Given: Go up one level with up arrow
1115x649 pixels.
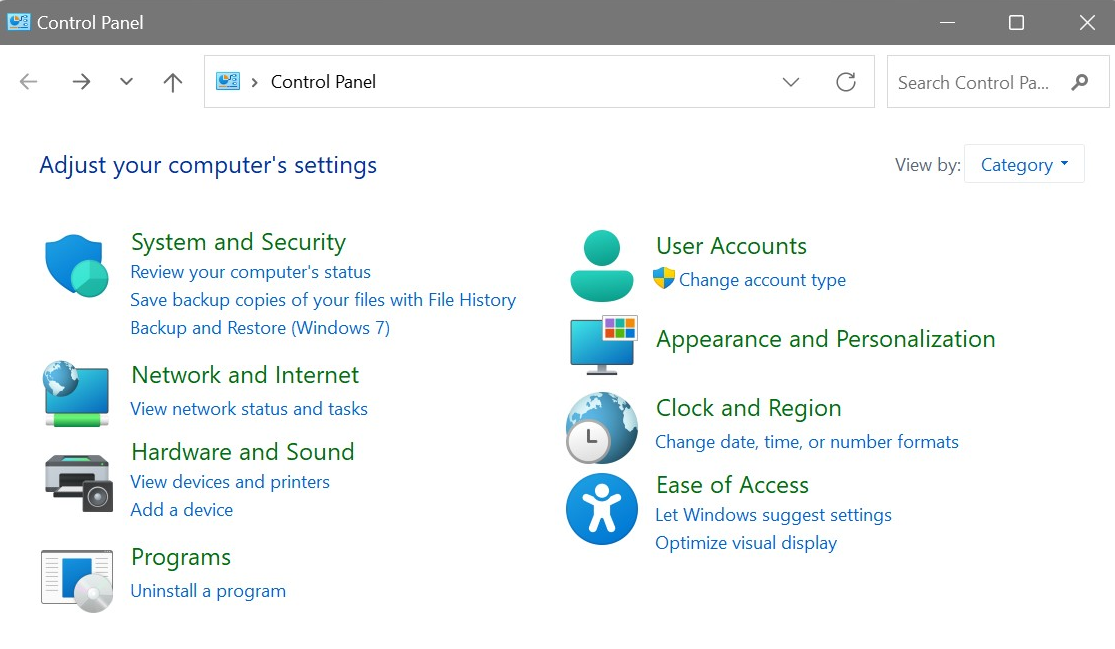Looking at the screenshot, I should pyautogui.click(x=173, y=82).
